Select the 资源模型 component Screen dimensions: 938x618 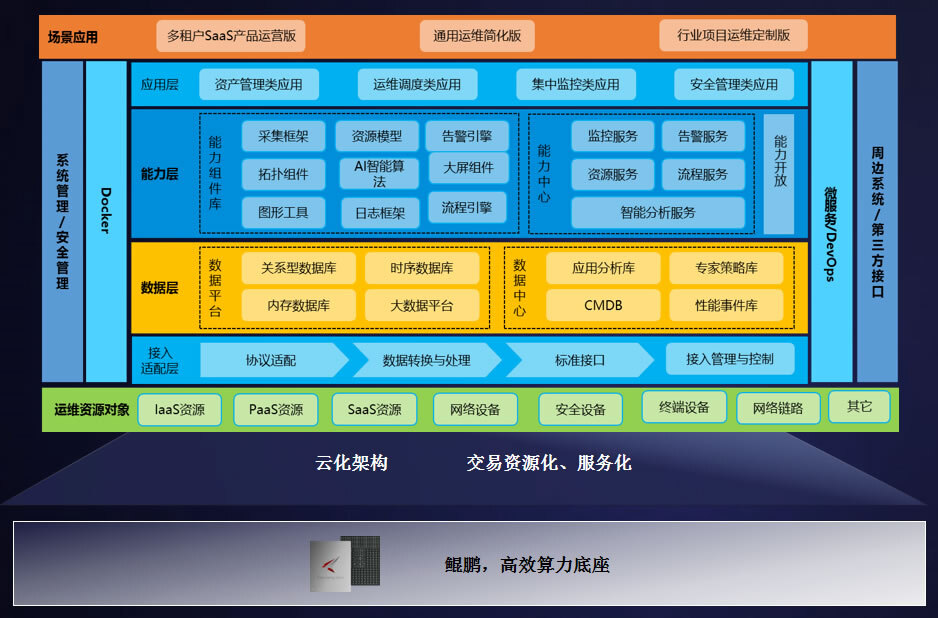click(x=377, y=136)
